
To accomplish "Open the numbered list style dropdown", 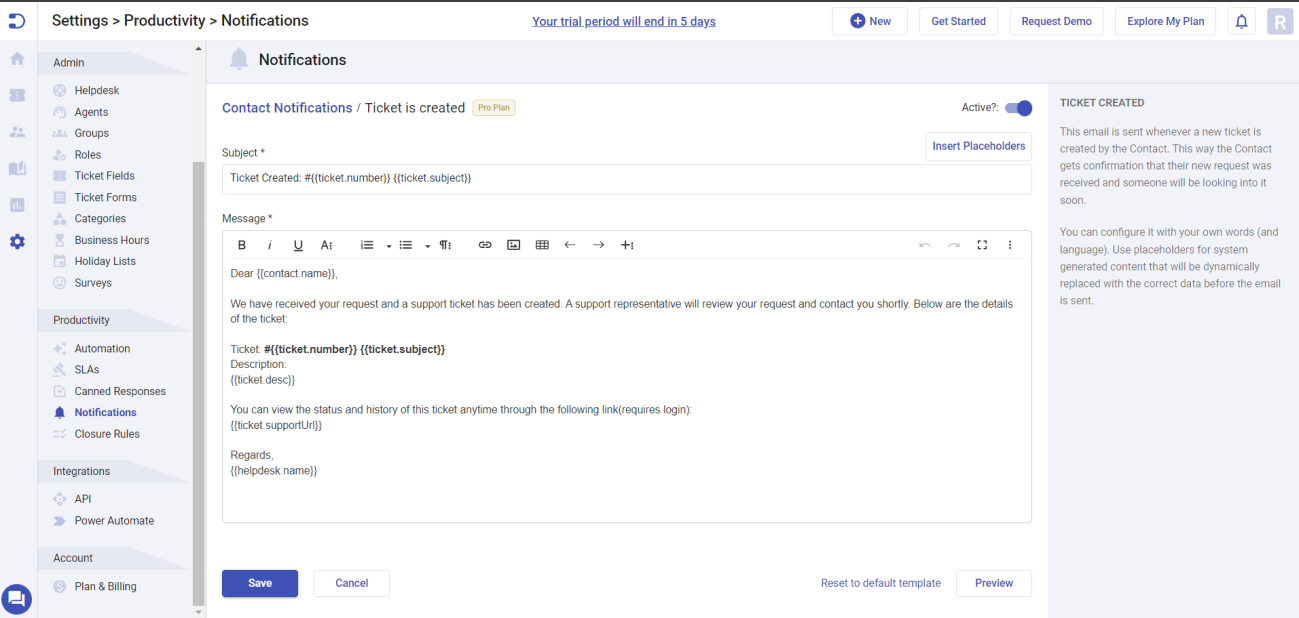I will 389,244.
